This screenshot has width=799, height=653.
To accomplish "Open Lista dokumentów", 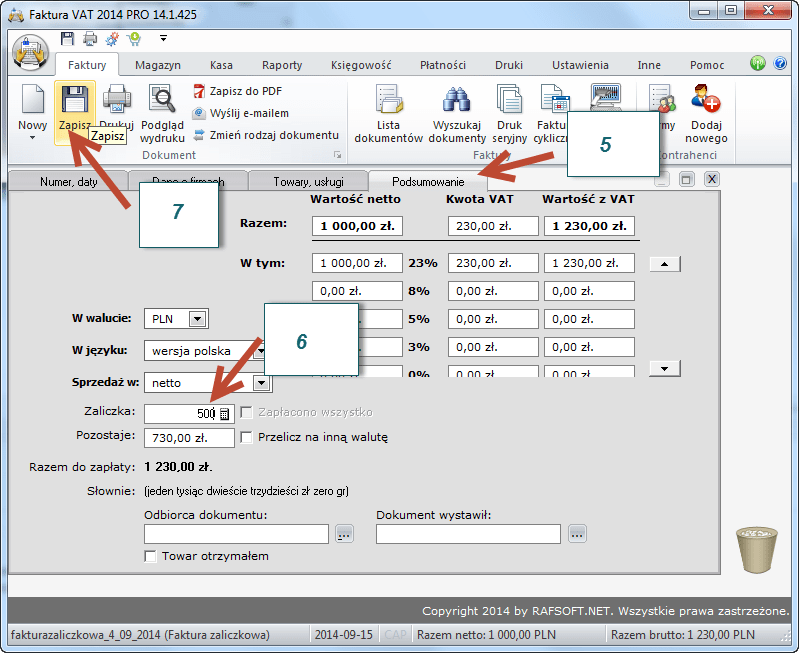I will [388, 114].
